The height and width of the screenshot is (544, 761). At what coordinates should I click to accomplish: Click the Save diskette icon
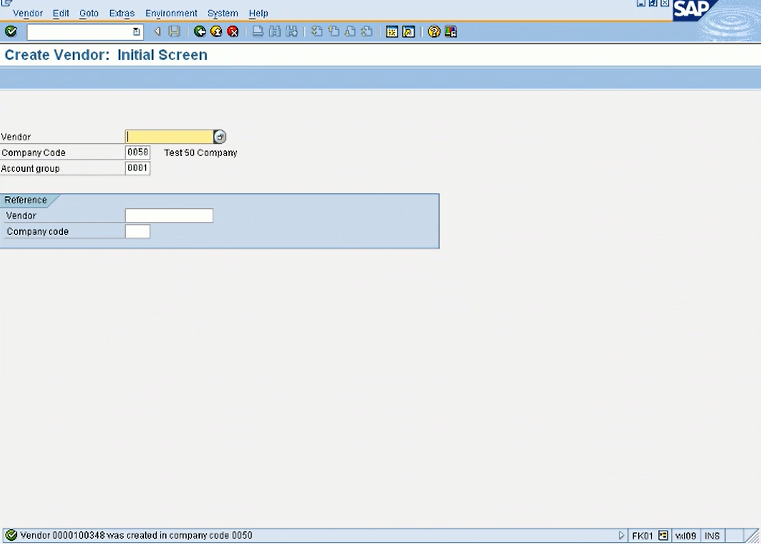point(174,32)
